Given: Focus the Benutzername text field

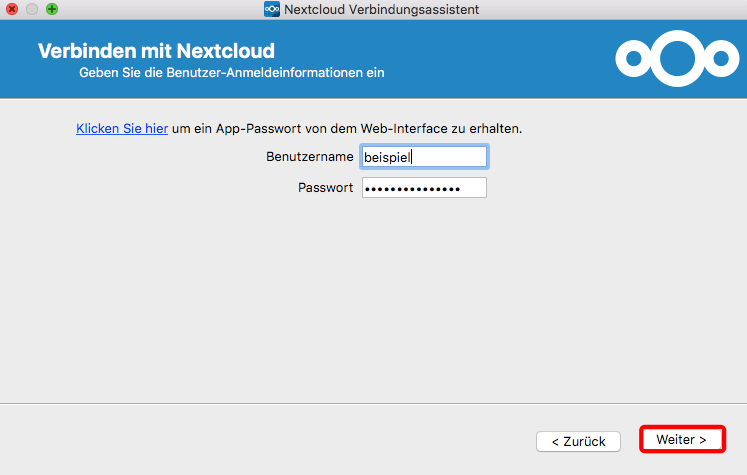Looking at the screenshot, I should pyautogui.click(x=424, y=157).
